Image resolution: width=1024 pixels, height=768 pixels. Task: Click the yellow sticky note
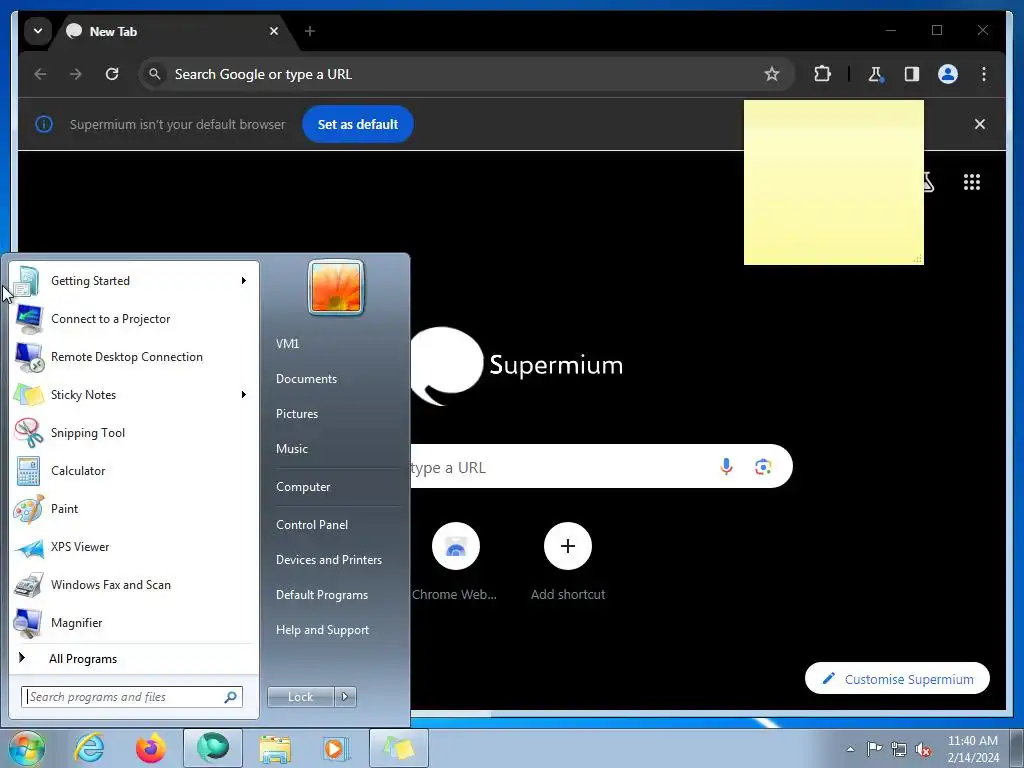point(833,182)
